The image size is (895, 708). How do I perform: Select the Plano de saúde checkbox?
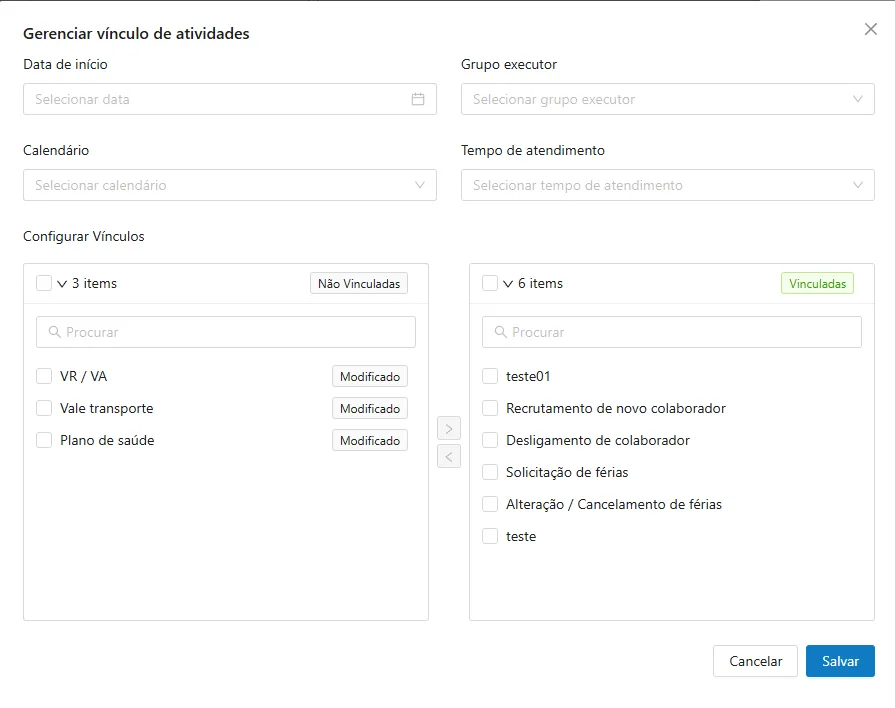click(x=44, y=440)
